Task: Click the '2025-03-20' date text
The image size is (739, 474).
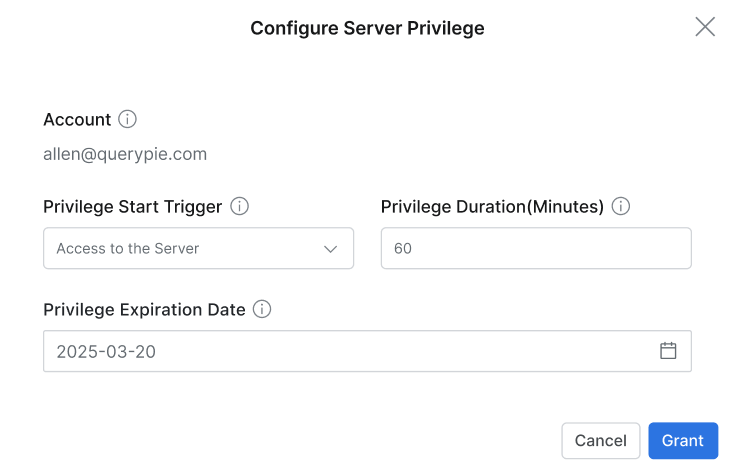Action: pos(106,351)
